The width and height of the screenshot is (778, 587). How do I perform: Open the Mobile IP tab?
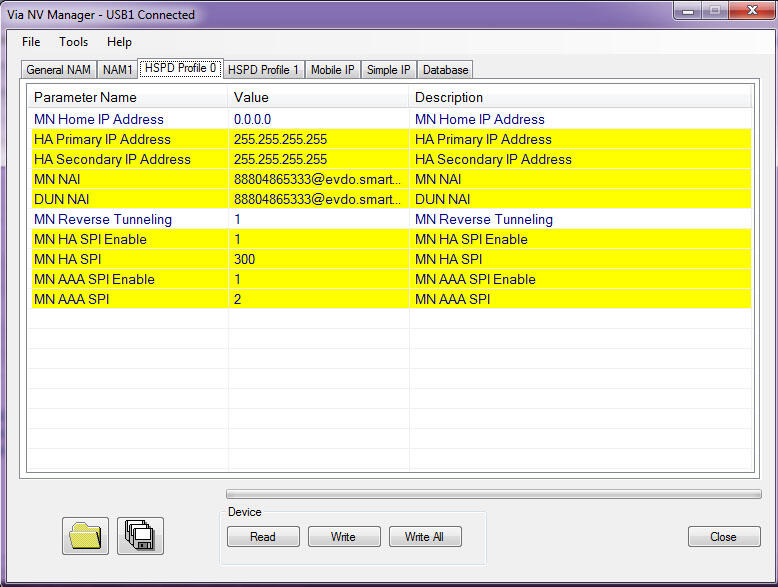pyautogui.click(x=332, y=70)
